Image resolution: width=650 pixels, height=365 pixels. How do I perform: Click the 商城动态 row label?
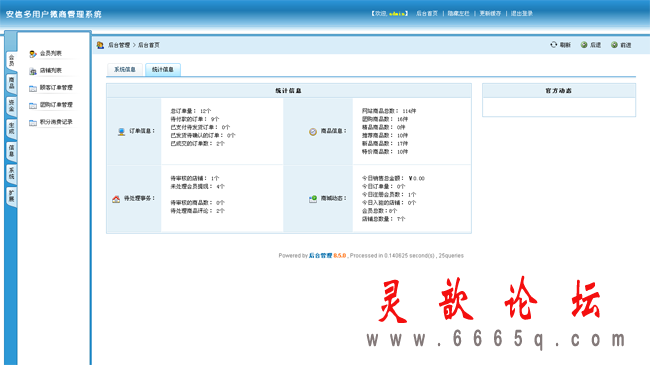click(x=334, y=199)
